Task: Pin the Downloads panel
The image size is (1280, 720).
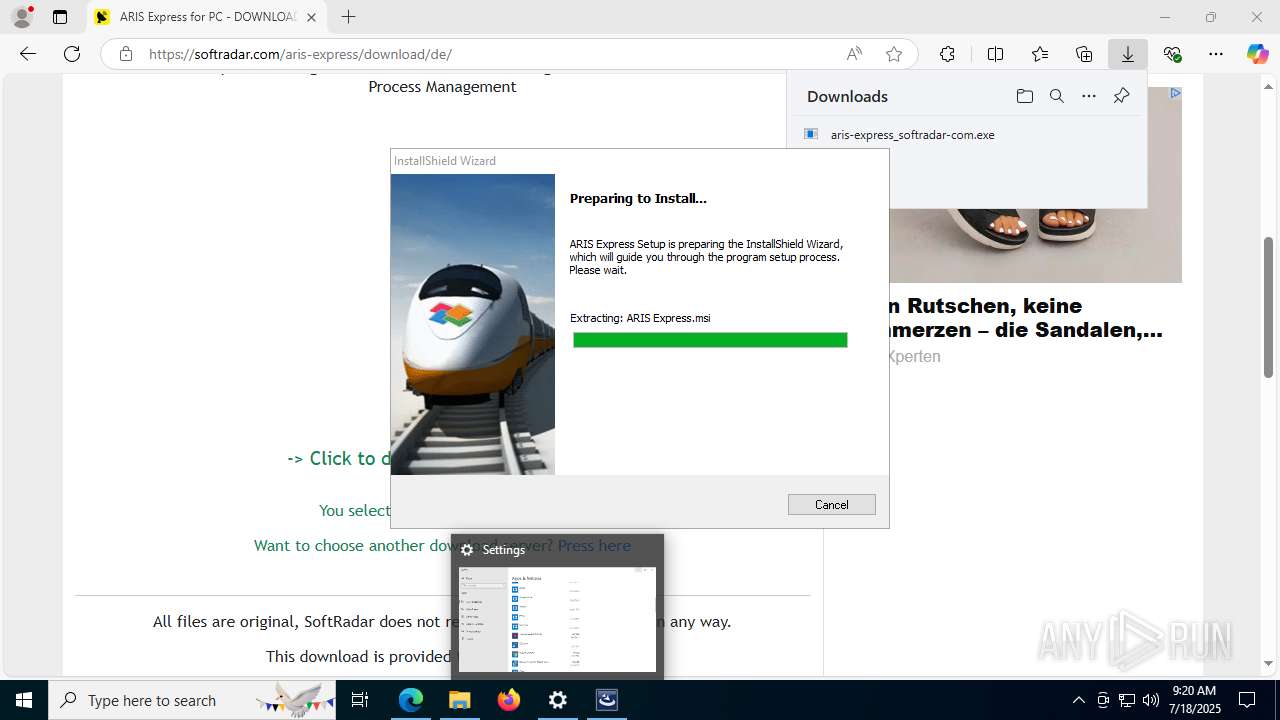Action: pos(1121,96)
